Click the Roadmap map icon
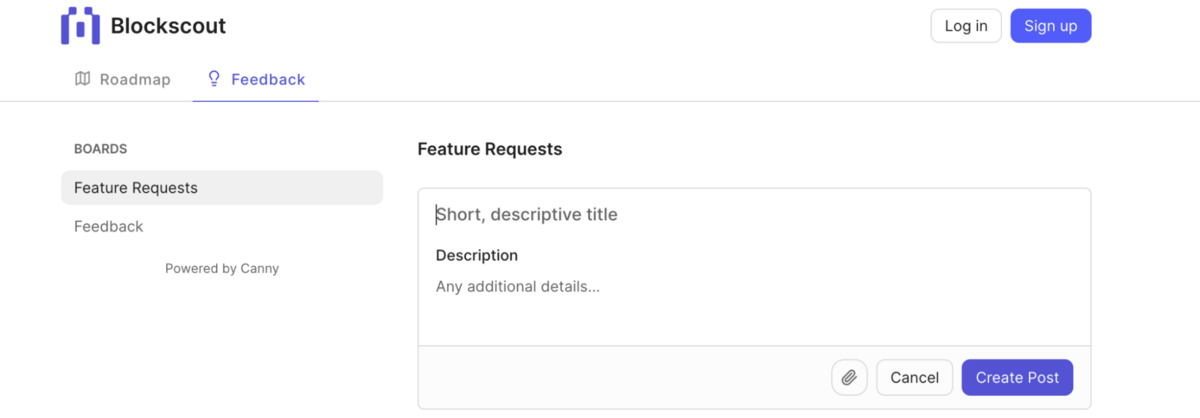Screen dimensions: 1200x418 coord(83,79)
